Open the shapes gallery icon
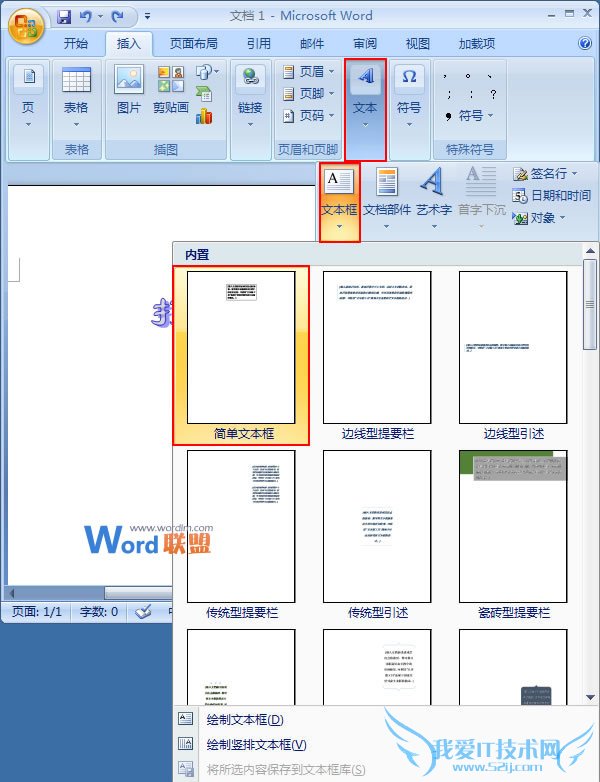Image resolution: width=600 pixels, height=782 pixels. coord(206,72)
